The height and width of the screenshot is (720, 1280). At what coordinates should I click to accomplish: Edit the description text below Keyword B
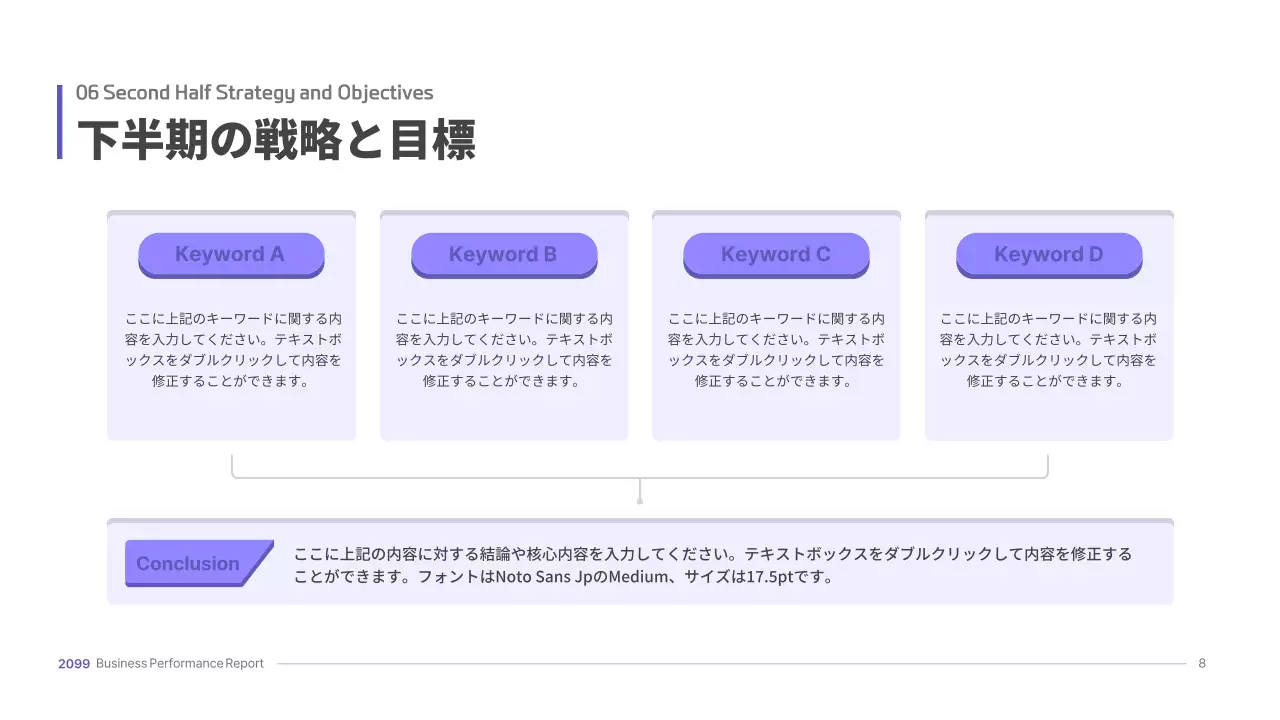pyautogui.click(x=504, y=349)
